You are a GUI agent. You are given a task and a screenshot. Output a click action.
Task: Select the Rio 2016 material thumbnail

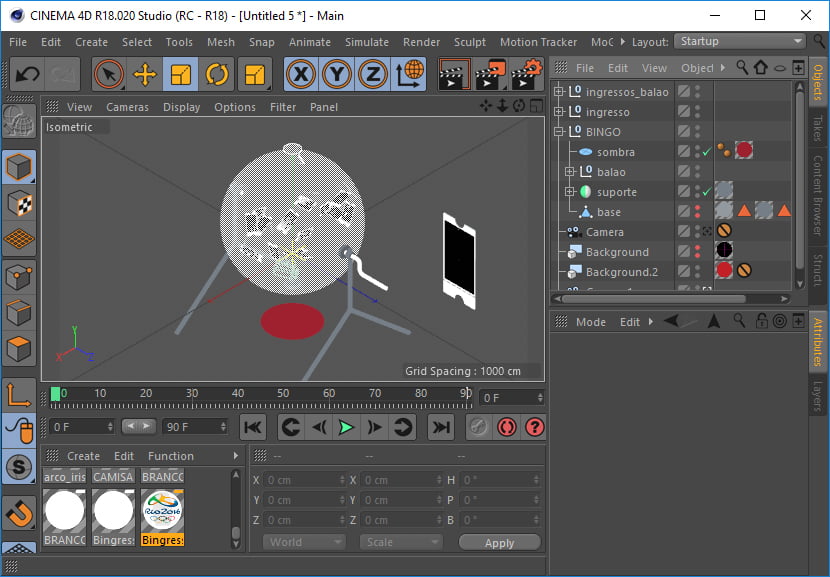(163, 511)
